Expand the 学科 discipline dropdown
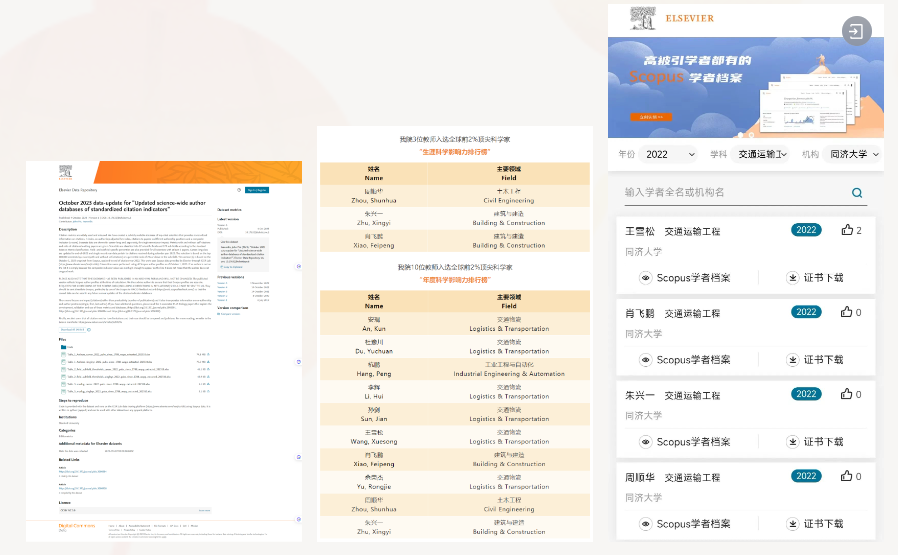 pyautogui.click(x=763, y=154)
